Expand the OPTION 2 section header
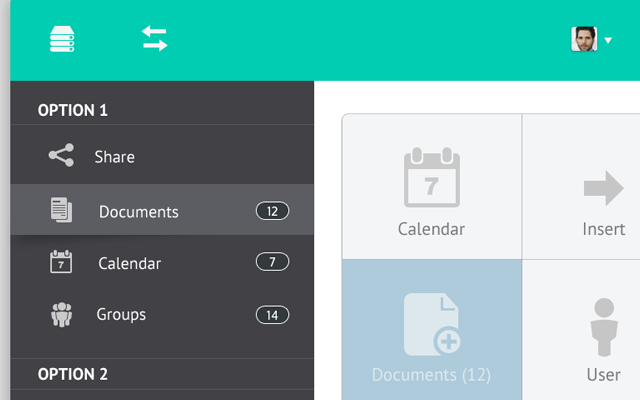Image resolution: width=640 pixels, height=400 pixels. [x=72, y=374]
